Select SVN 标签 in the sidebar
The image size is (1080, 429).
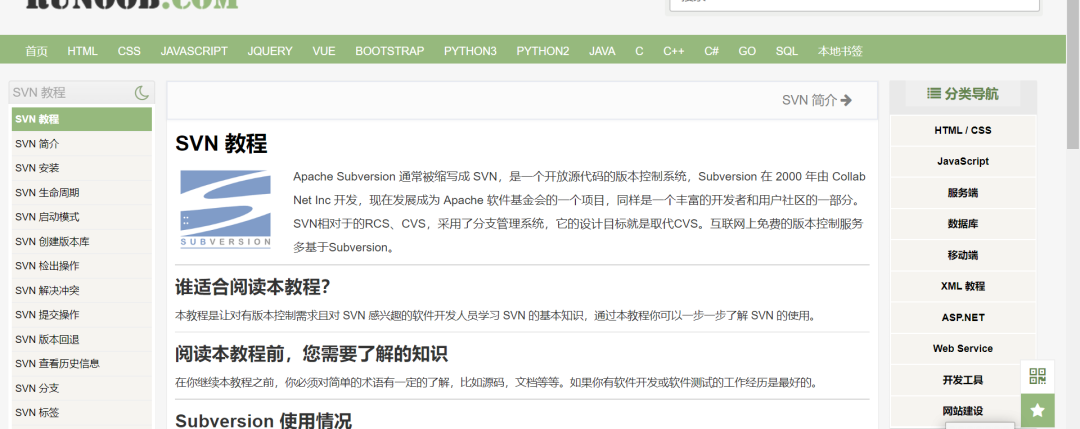pyautogui.click(x=81, y=412)
